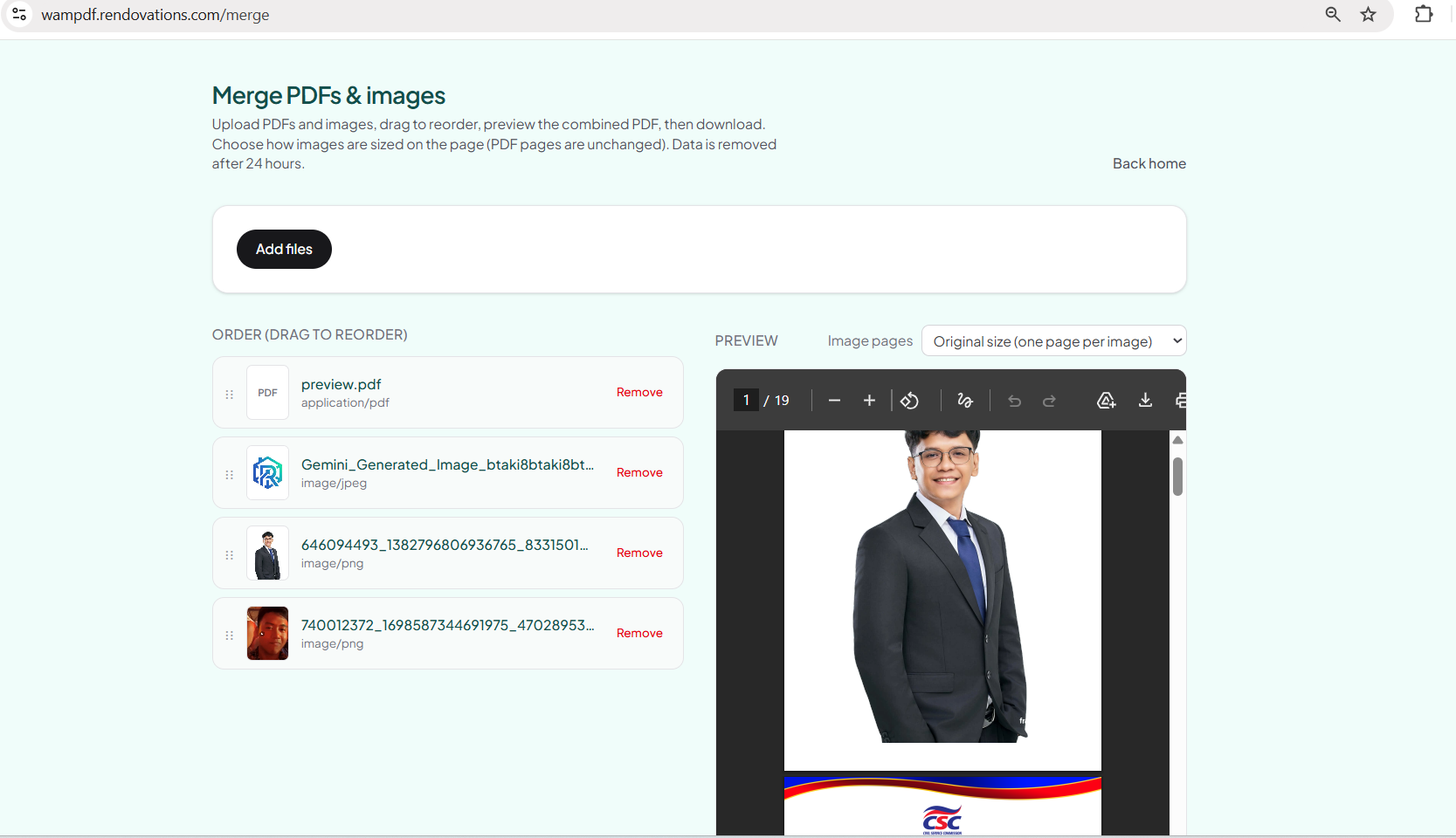Select the 740012372 image thumbnail
This screenshot has width=1456, height=838.
267,634
